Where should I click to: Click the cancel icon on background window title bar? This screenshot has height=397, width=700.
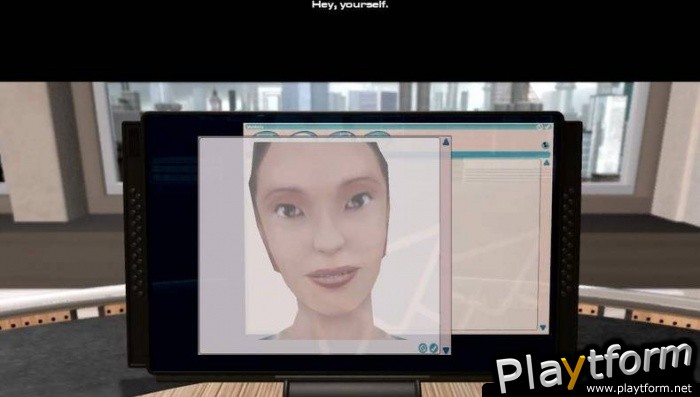click(540, 127)
